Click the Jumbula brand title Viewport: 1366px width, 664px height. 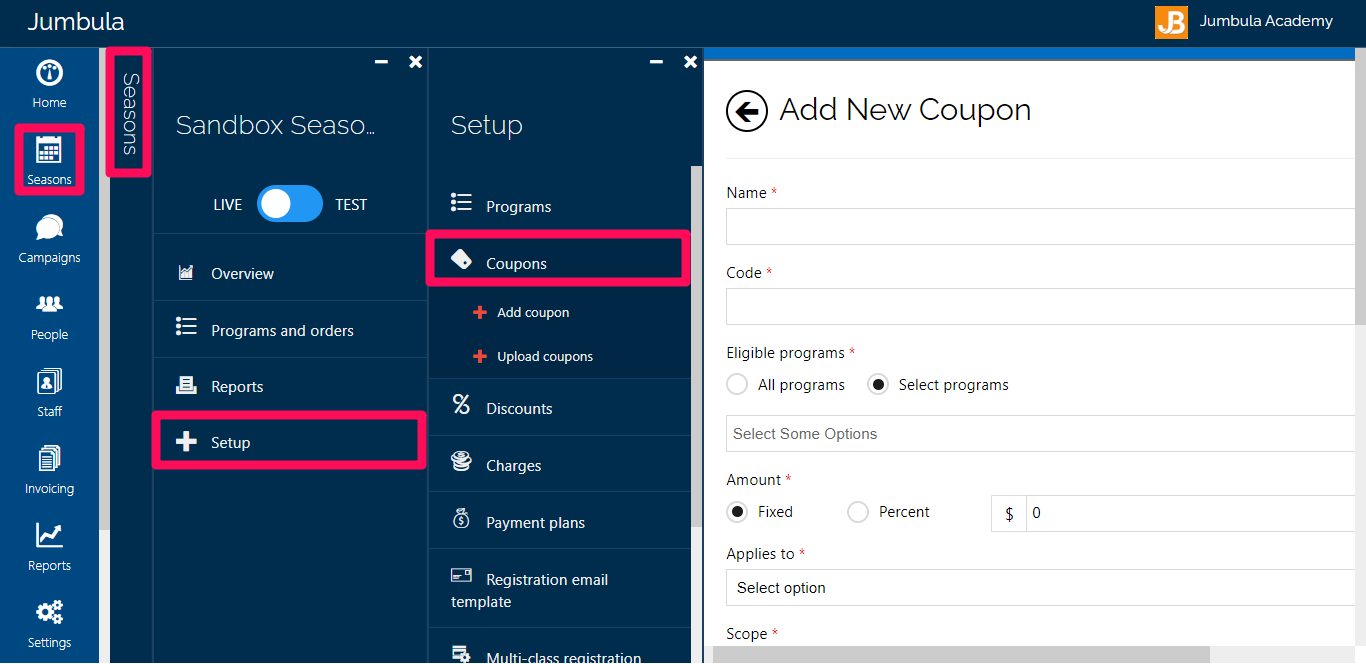[76, 21]
